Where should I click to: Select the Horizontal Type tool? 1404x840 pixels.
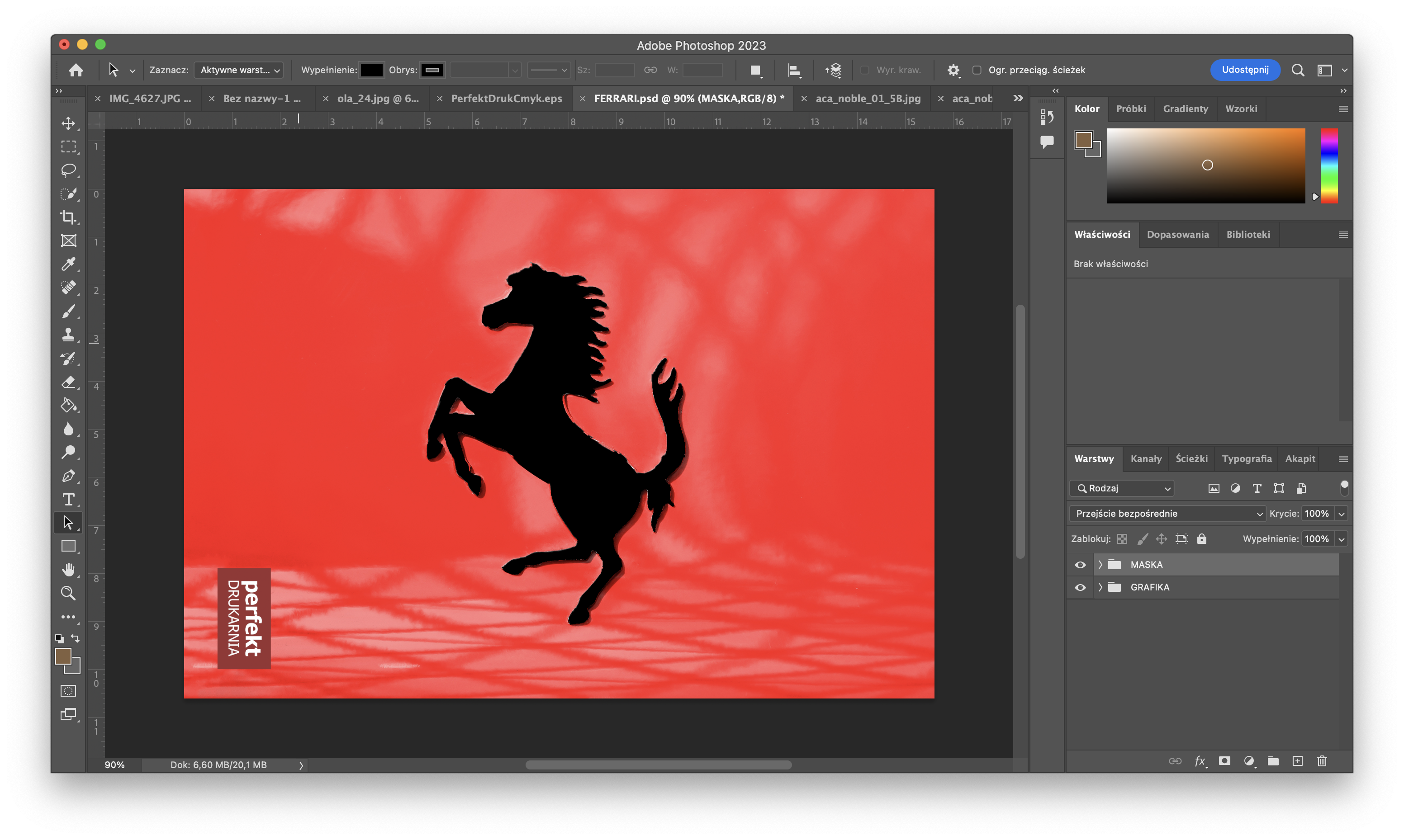(68, 499)
